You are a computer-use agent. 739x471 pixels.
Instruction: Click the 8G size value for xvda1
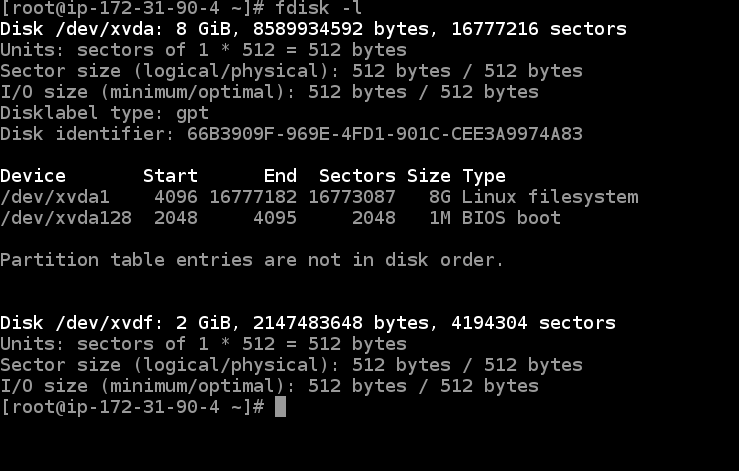(439, 197)
